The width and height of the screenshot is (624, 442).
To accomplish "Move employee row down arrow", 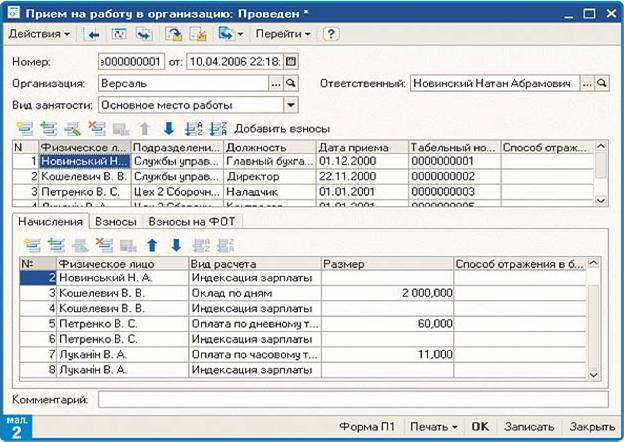I will (x=169, y=129).
